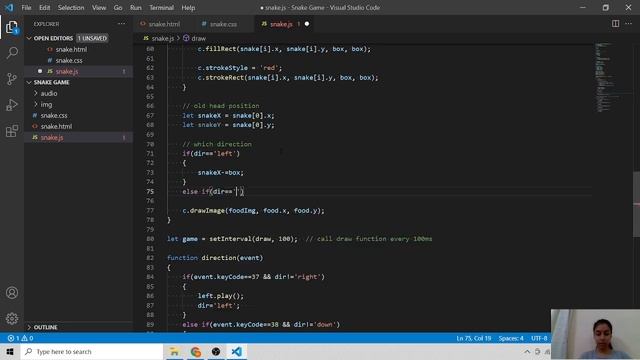Click the Windows Start button
This screenshot has height=360, width=640.
click(10, 351)
